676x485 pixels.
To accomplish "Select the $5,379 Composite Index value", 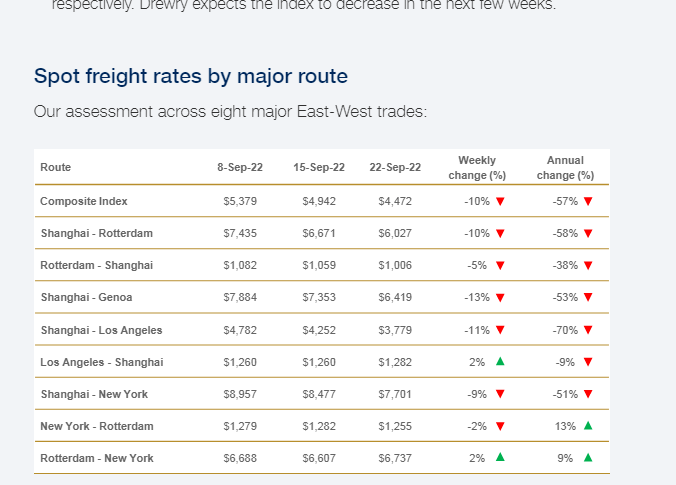I will (x=240, y=201).
